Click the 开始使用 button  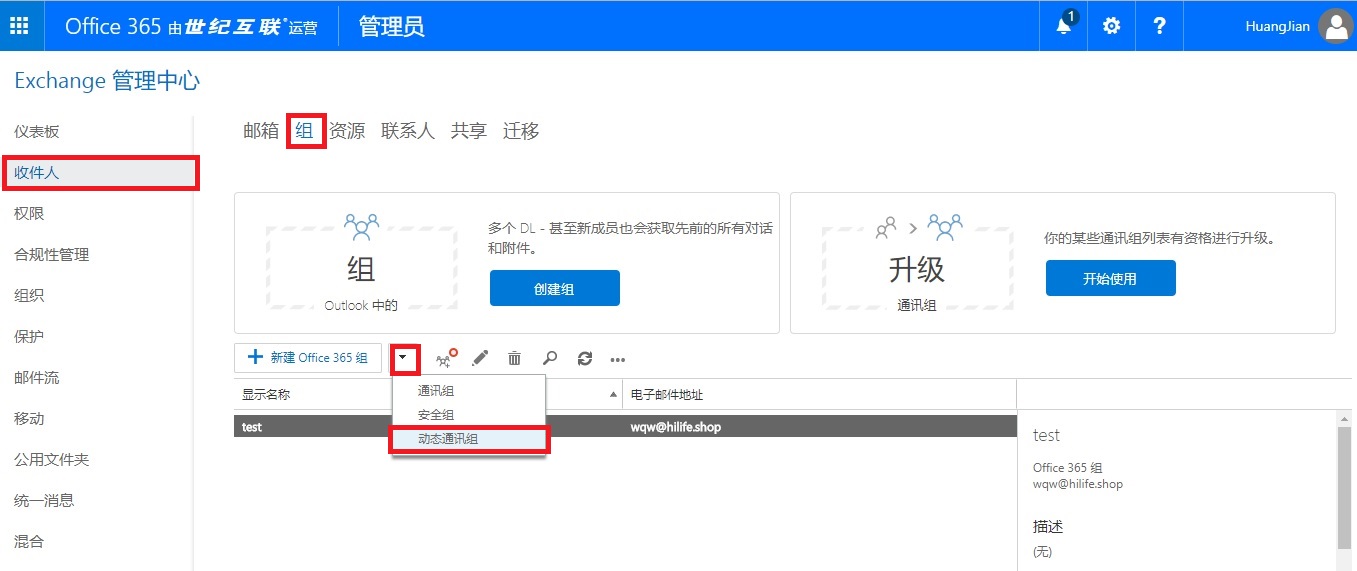tap(1111, 278)
